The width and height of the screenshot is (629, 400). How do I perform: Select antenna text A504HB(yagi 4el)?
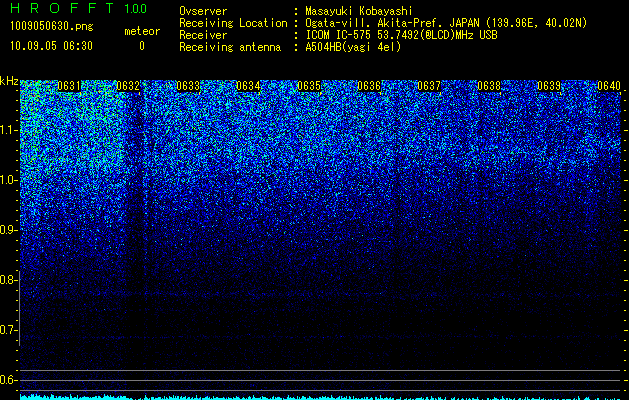coord(353,47)
